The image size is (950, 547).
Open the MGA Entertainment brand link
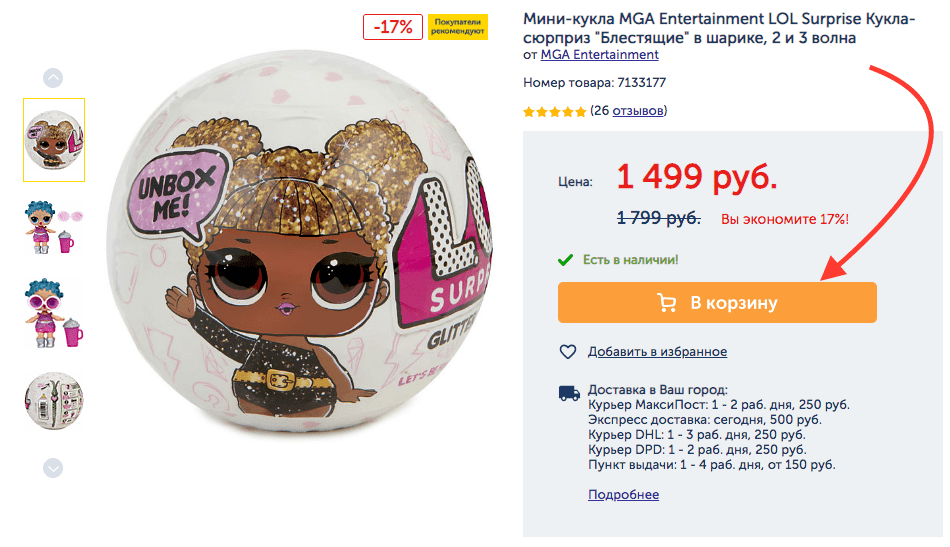click(599, 55)
